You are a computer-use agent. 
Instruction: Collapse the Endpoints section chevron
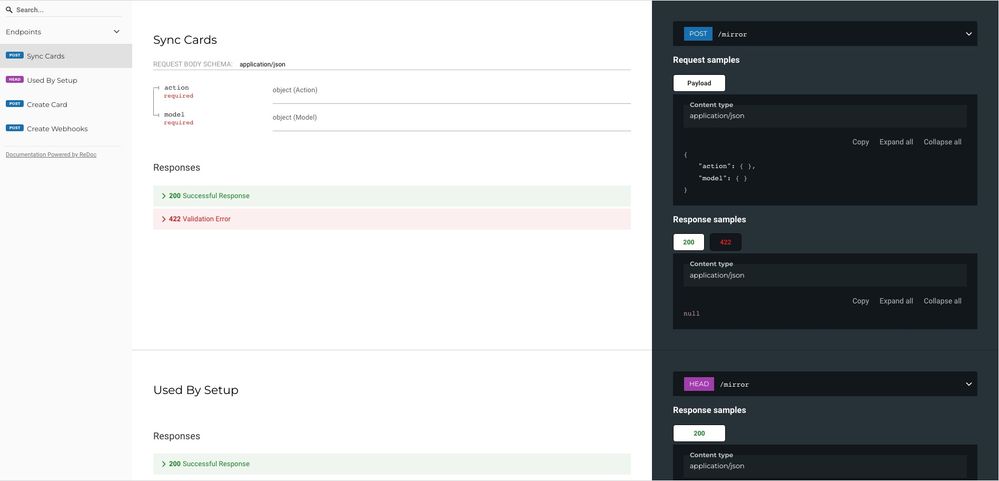point(117,32)
